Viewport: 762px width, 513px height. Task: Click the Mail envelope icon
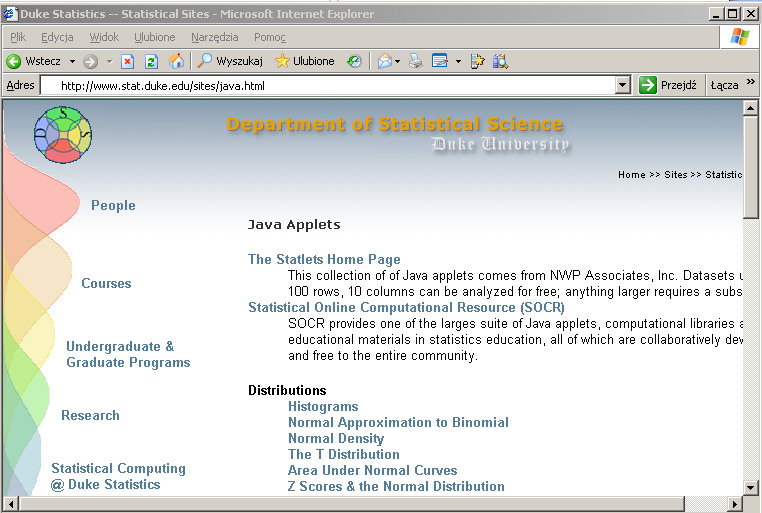pyautogui.click(x=384, y=61)
